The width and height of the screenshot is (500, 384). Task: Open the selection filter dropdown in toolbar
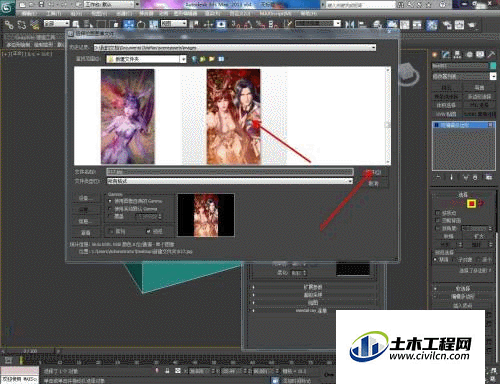[x=57, y=24]
